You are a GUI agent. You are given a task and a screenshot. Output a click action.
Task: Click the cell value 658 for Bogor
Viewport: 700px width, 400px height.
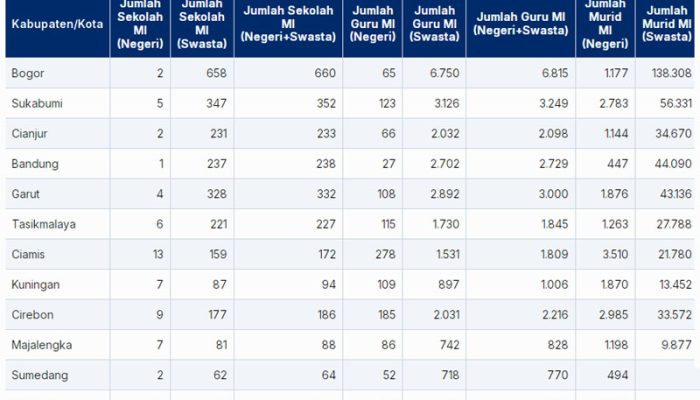point(217,73)
